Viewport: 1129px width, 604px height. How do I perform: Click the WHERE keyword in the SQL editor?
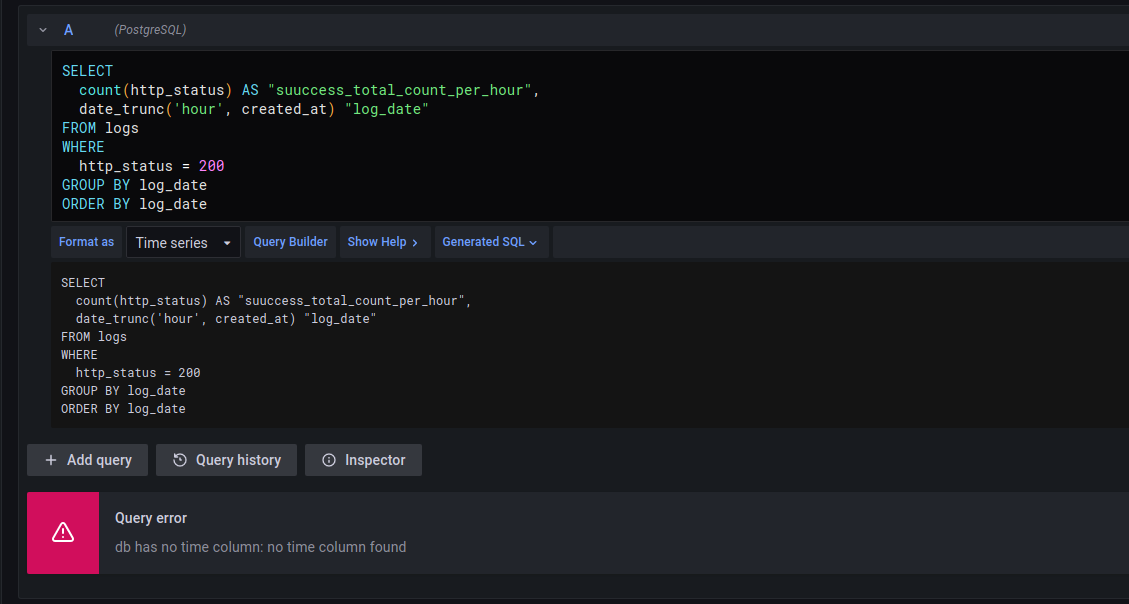83,147
